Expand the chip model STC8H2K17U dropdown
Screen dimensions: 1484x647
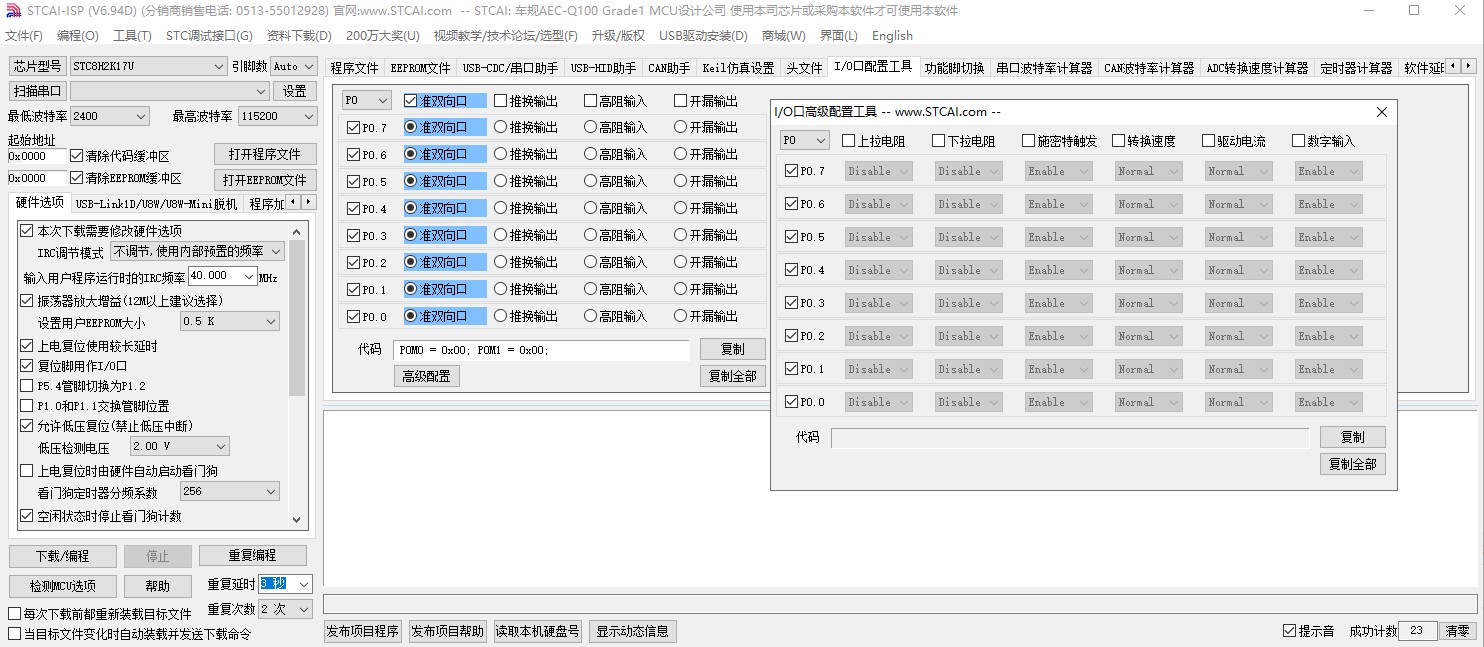[219, 66]
